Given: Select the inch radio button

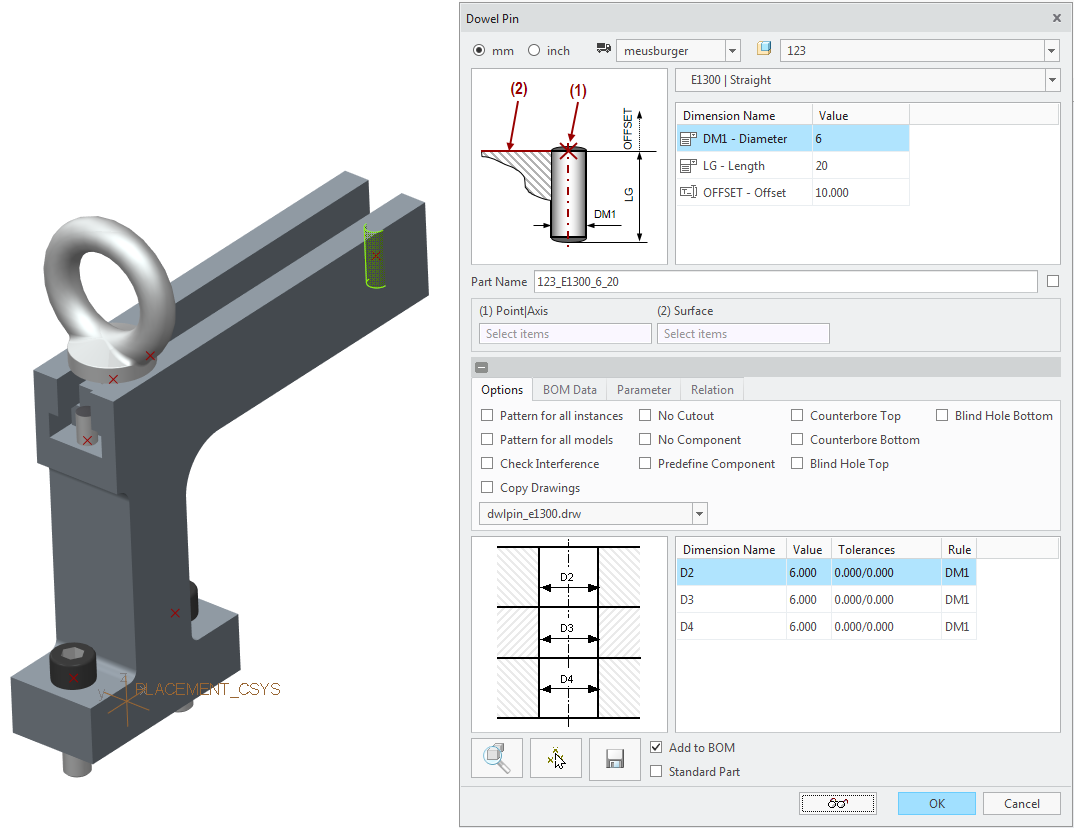Looking at the screenshot, I should coord(534,50).
